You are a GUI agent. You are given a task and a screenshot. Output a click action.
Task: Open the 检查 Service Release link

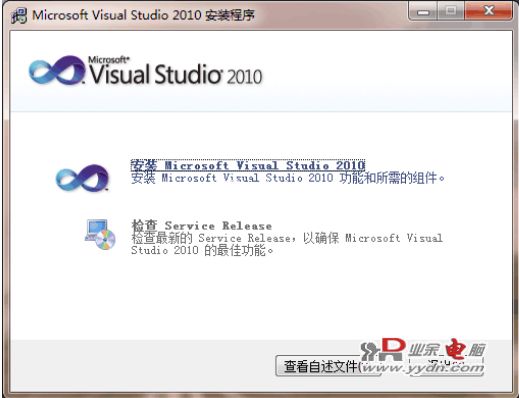click(x=201, y=226)
